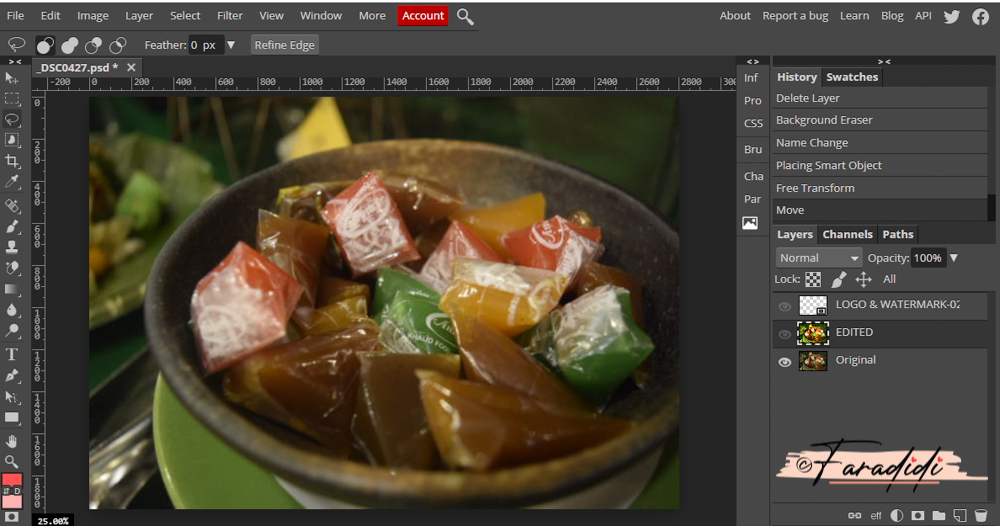Enable intersect with selection mode
The height and width of the screenshot is (526, 1000).
coord(118,45)
